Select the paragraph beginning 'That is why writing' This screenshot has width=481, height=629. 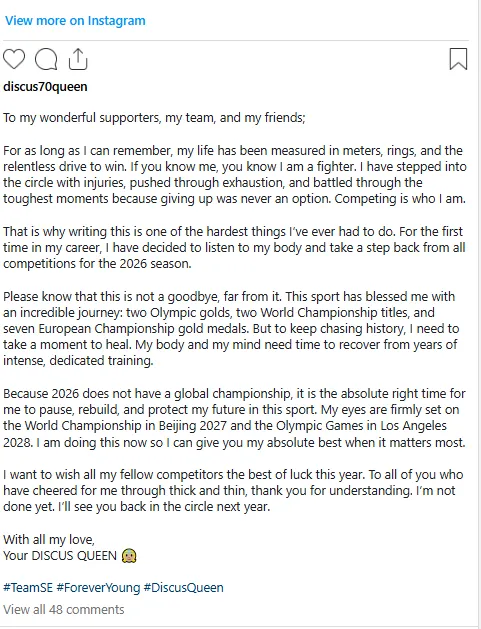point(234,248)
